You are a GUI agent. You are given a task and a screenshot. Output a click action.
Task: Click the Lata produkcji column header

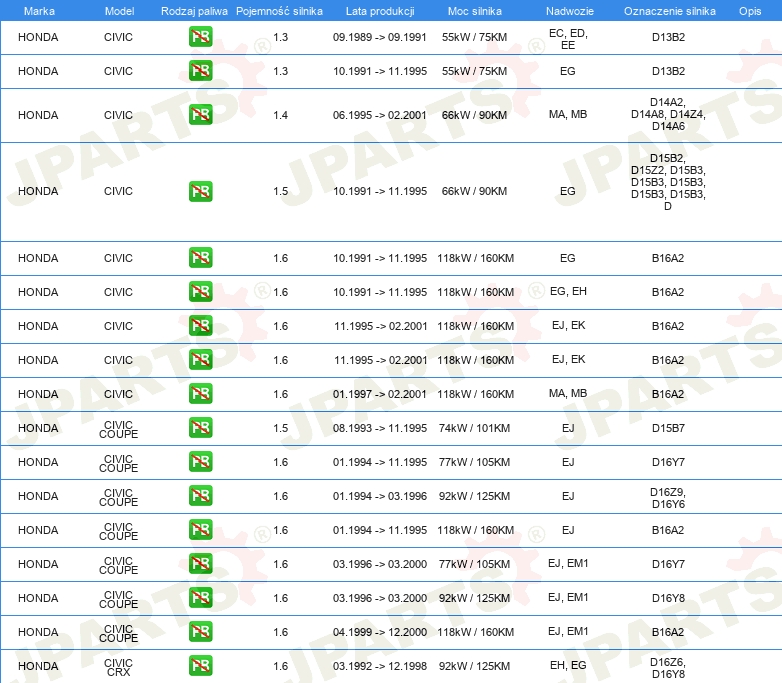[x=379, y=11]
